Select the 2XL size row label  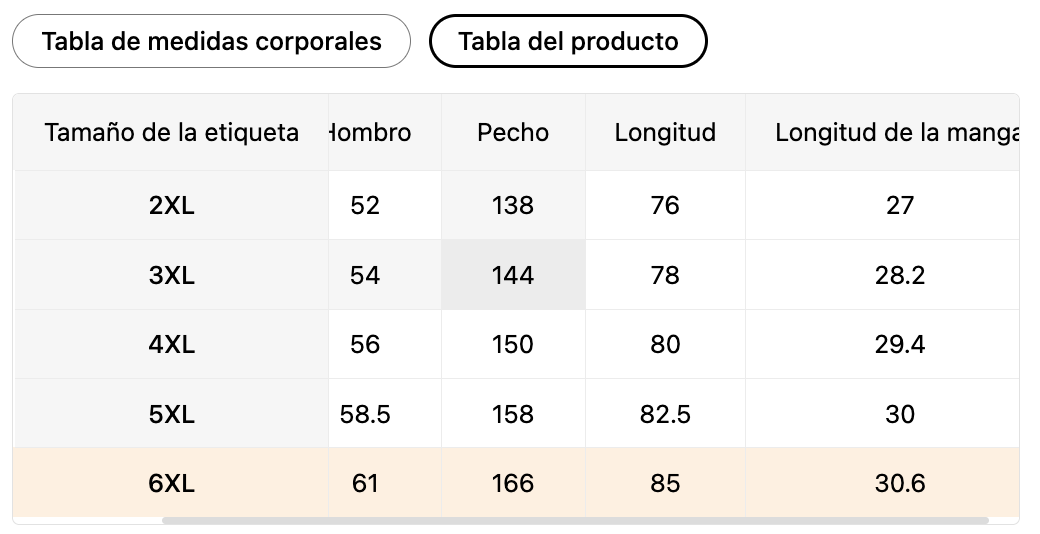[x=171, y=206]
